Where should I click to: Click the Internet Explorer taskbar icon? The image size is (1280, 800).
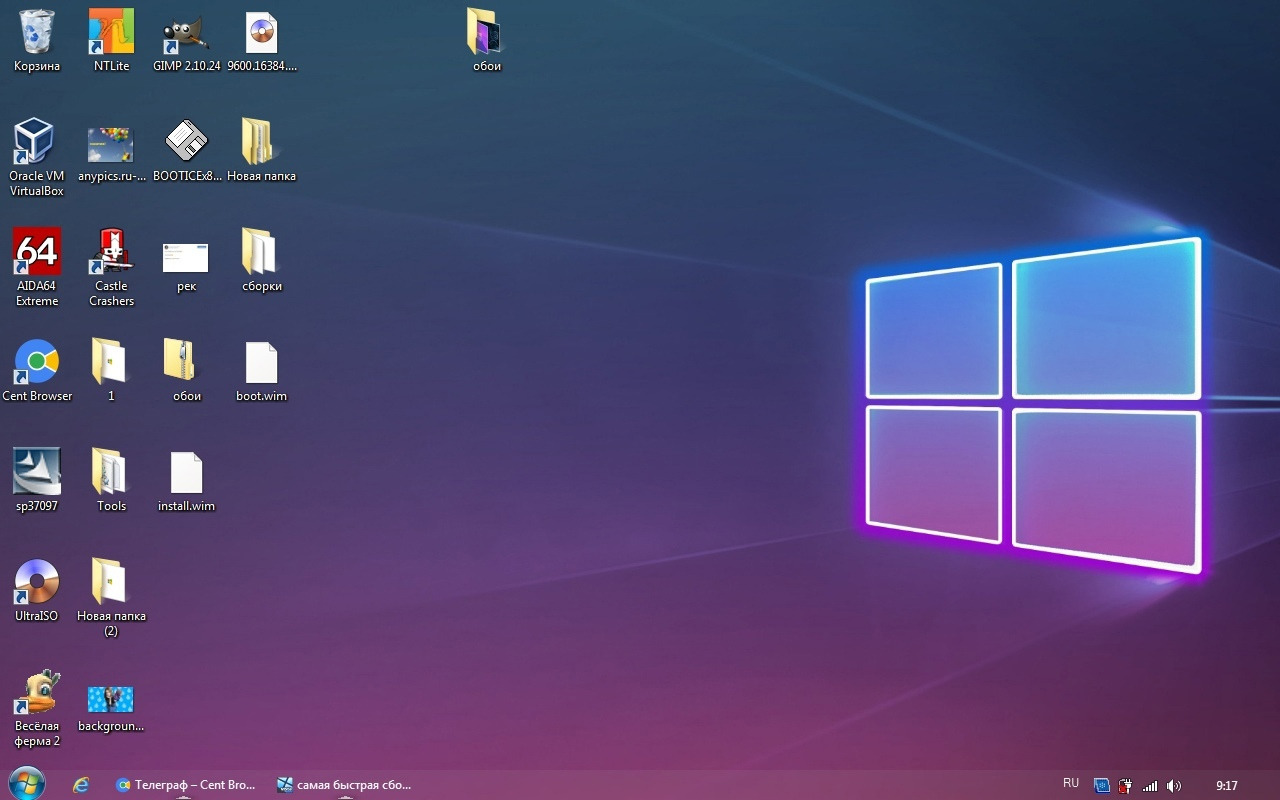click(81, 785)
